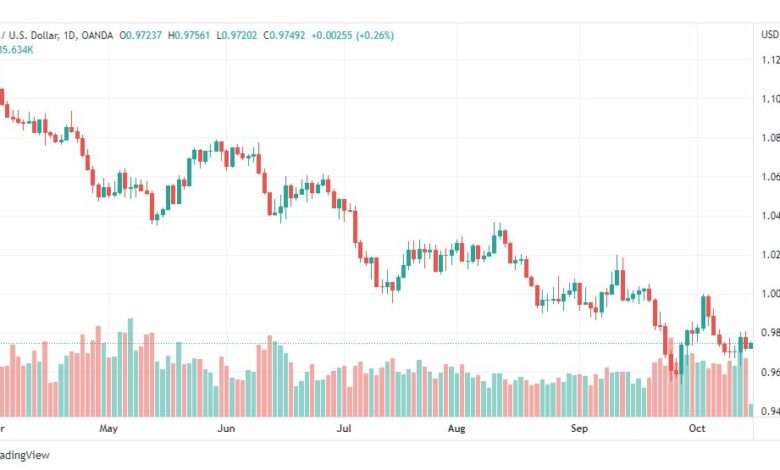
Task: Open the TradingView logo link
Action: [24, 455]
